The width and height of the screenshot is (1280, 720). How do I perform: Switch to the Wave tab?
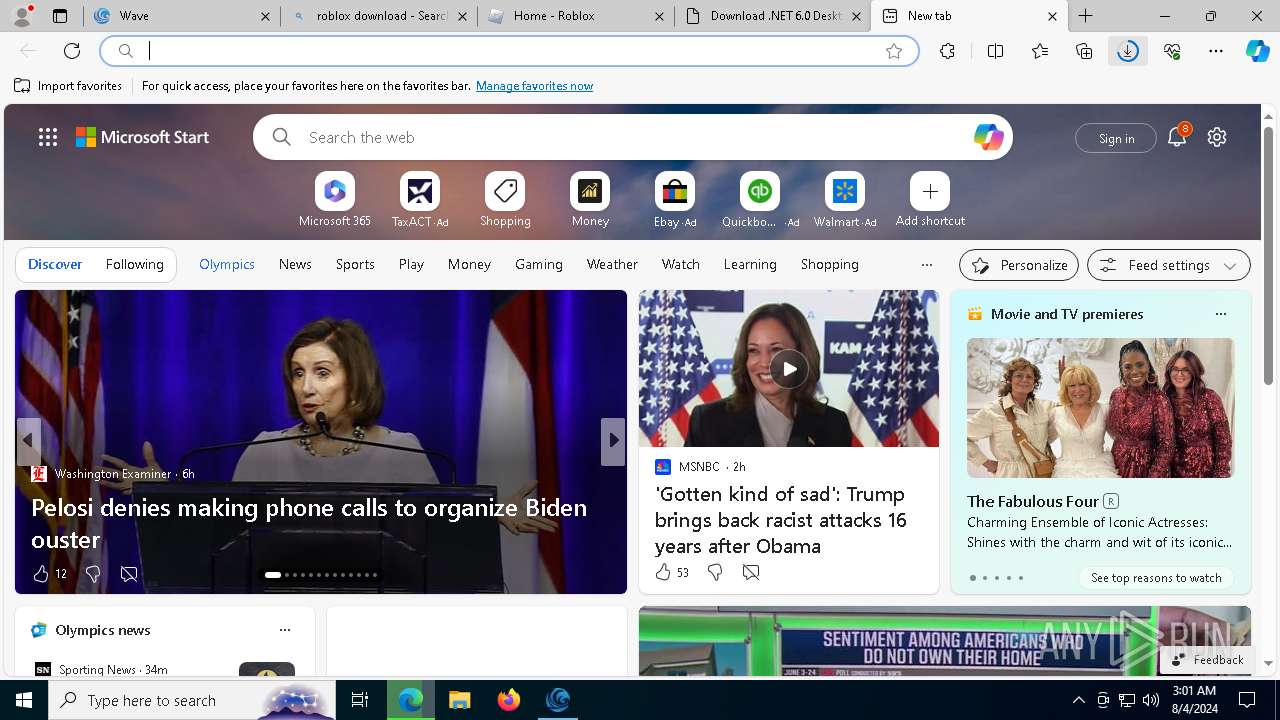[x=182, y=16]
